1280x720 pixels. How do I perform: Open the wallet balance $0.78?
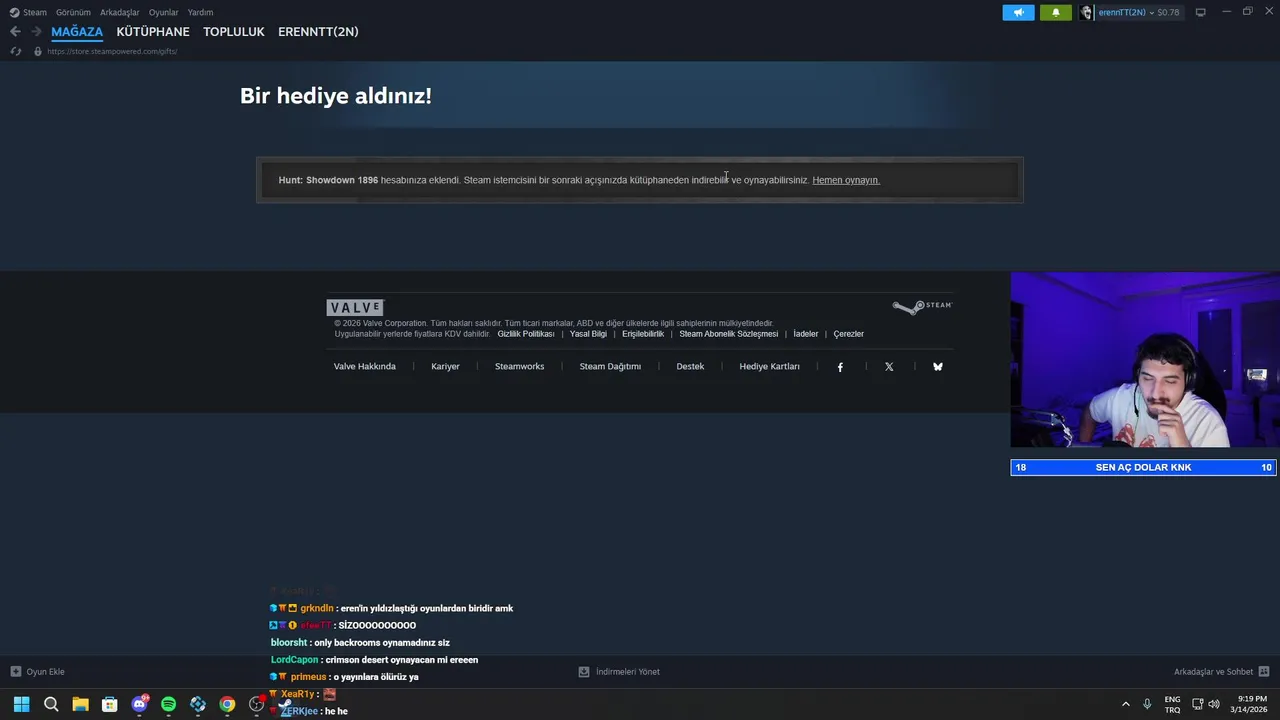[1168, 12]
